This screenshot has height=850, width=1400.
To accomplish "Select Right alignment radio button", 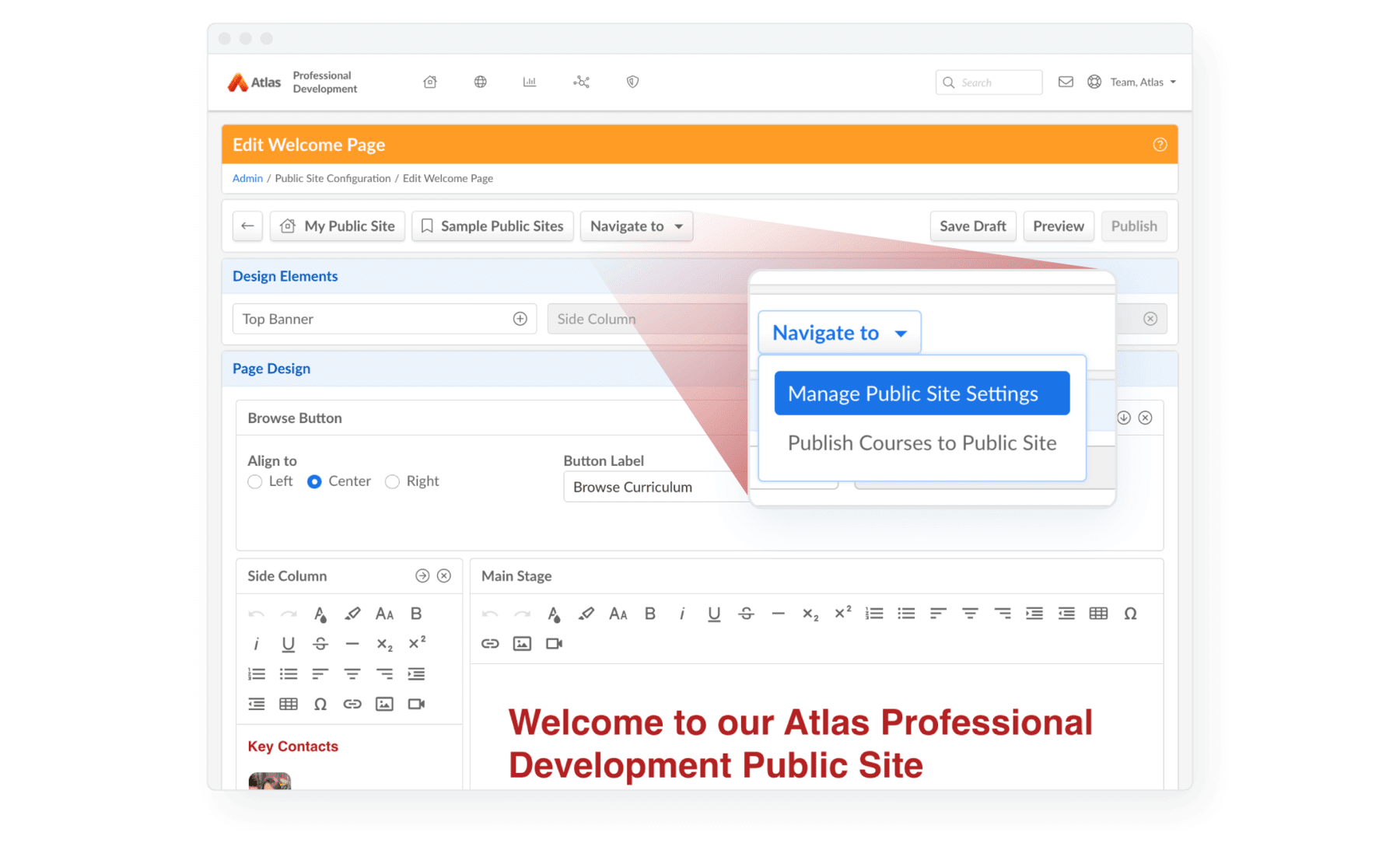I will coord(392,481).
